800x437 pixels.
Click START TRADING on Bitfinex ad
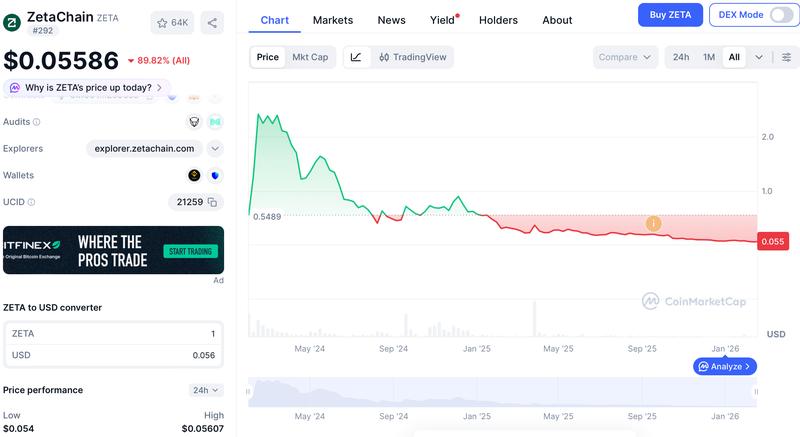click(190, 251)
